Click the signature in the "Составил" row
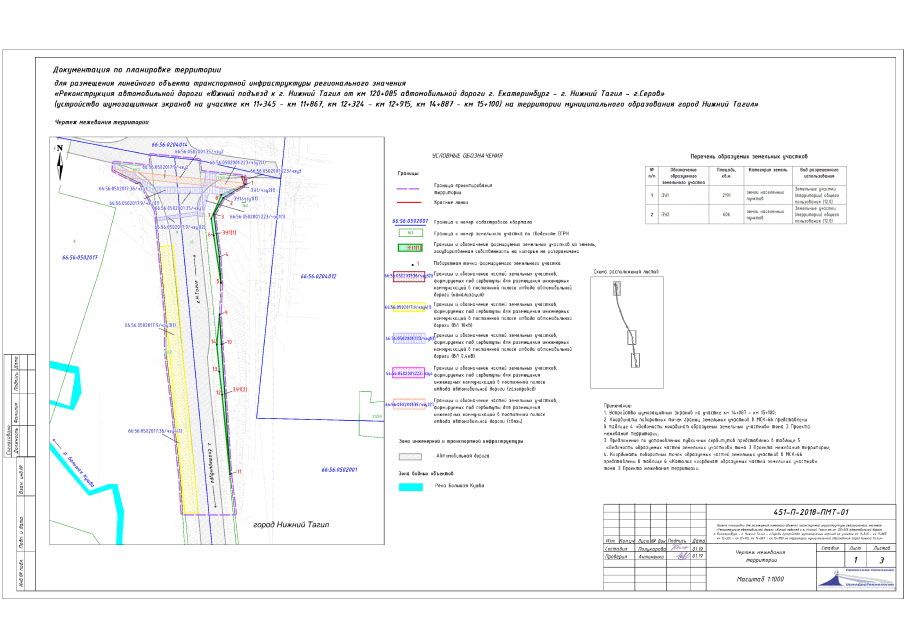The width and height of the screenshot is (905, 640). click(x=680, y=548)
